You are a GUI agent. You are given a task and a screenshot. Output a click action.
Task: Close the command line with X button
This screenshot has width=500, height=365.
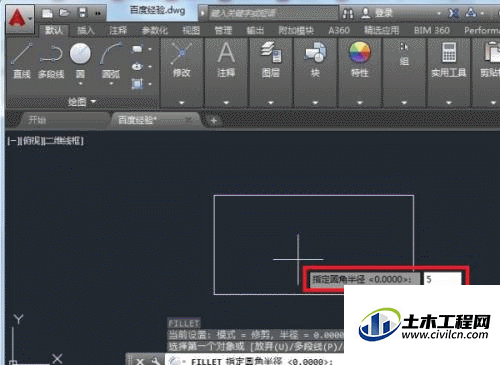point(140,361)
